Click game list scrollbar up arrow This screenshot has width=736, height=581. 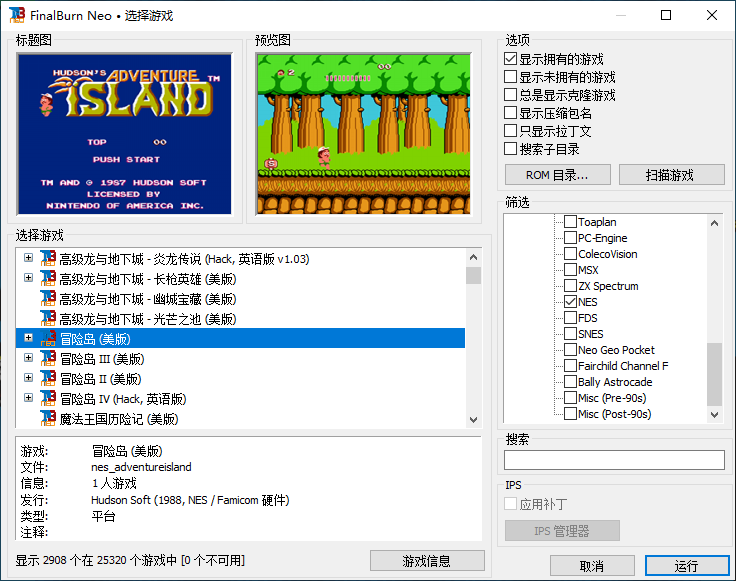[474, 257]
